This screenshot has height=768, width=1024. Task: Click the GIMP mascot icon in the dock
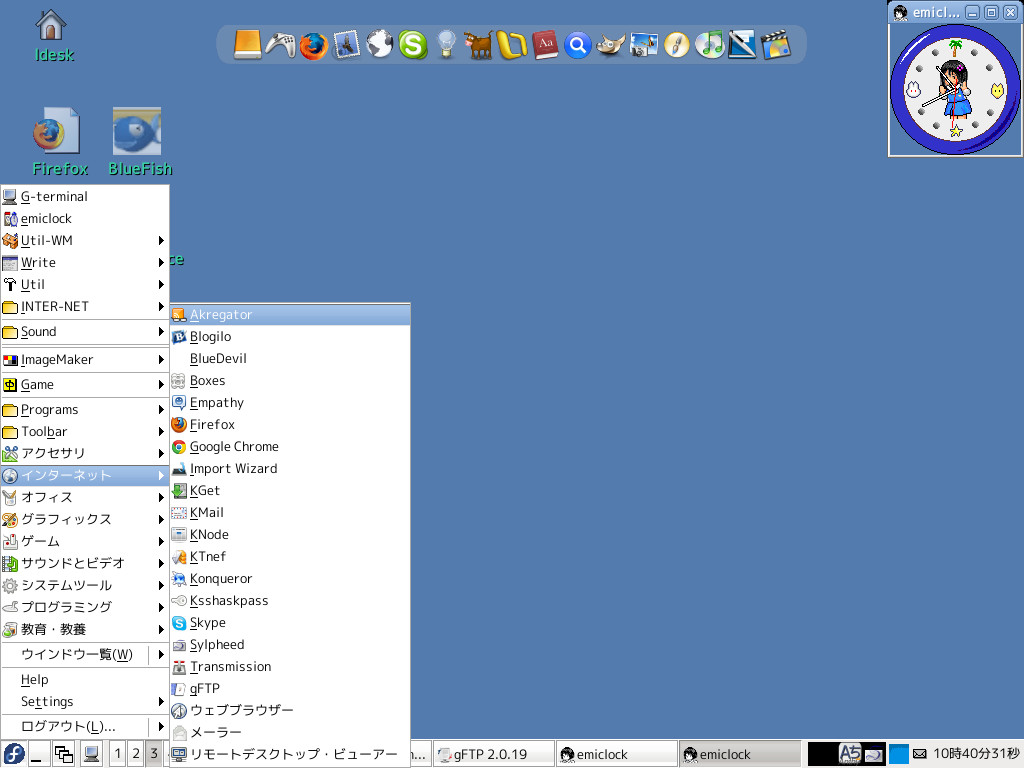tap(611, 45)
